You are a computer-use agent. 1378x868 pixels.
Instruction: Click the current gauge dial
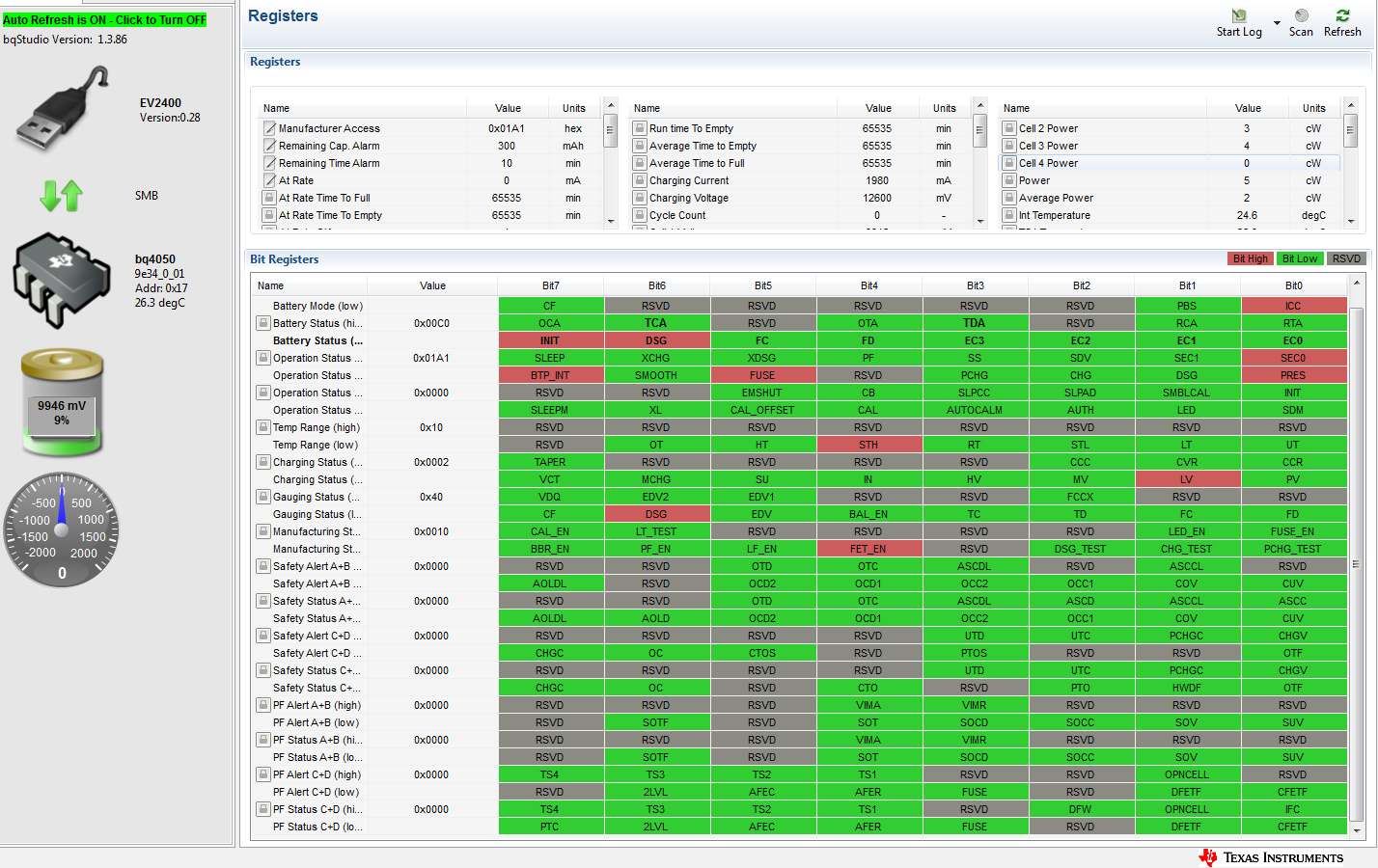pos(63,529)
